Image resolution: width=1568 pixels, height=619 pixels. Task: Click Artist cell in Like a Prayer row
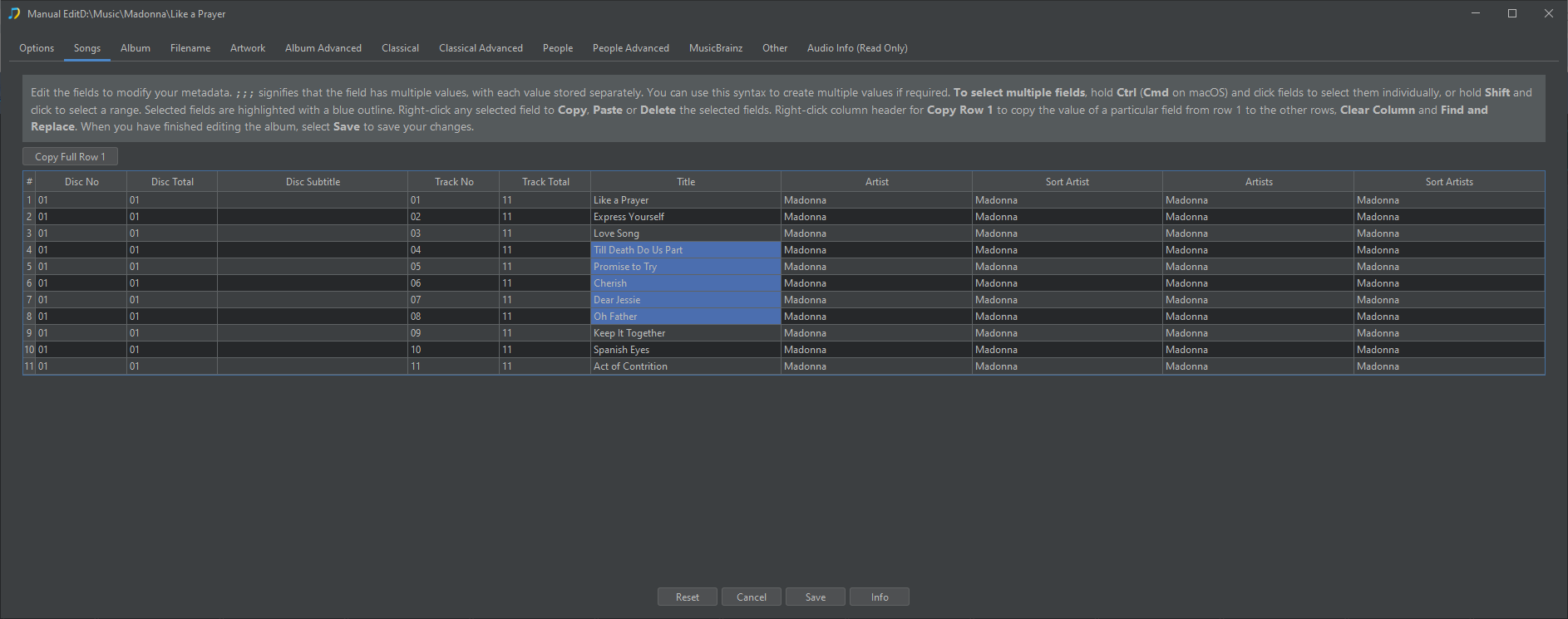pos(877,200)
